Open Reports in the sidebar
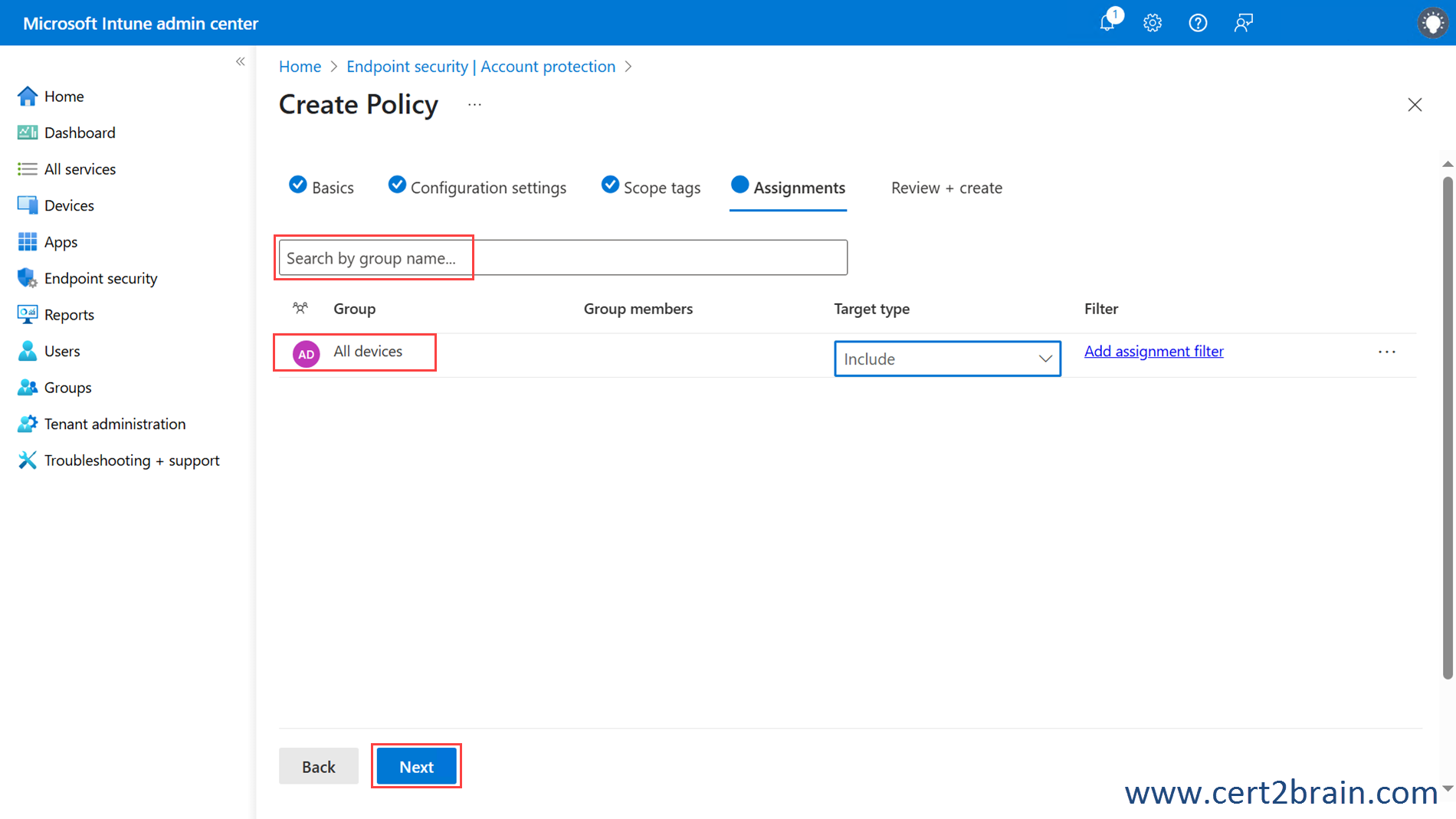 click(69, 315)
